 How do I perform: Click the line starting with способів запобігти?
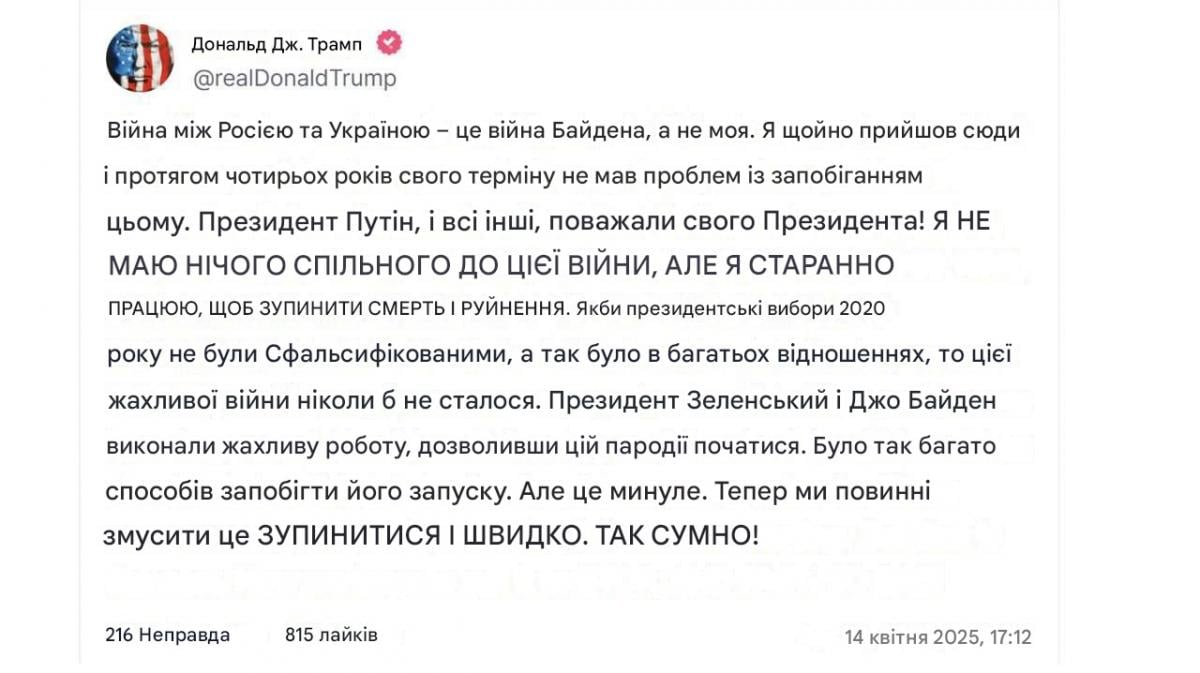click(518, 492)
